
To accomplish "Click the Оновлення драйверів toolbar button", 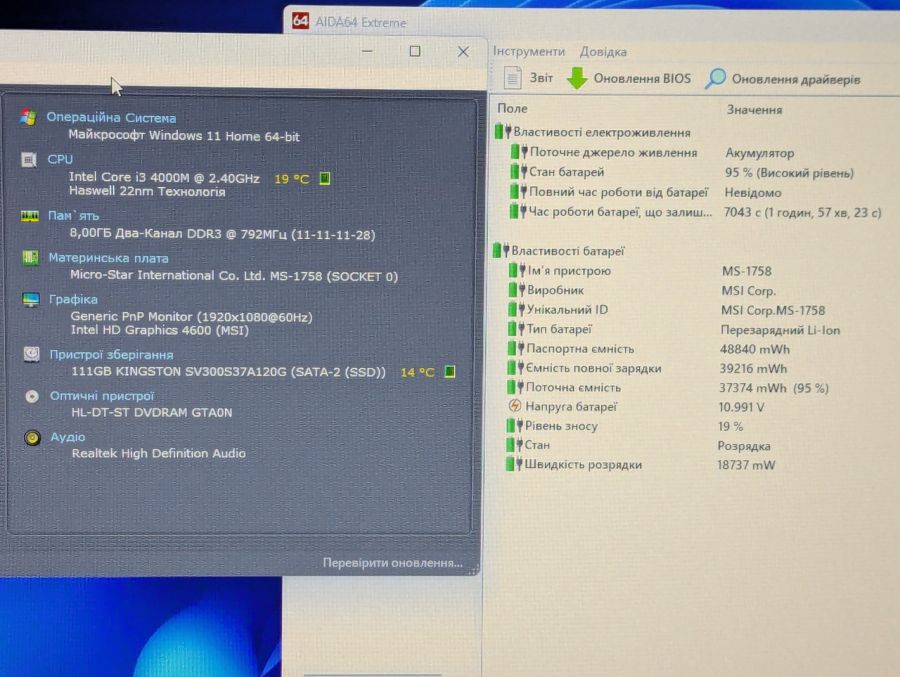I will [x=783, y=79].
